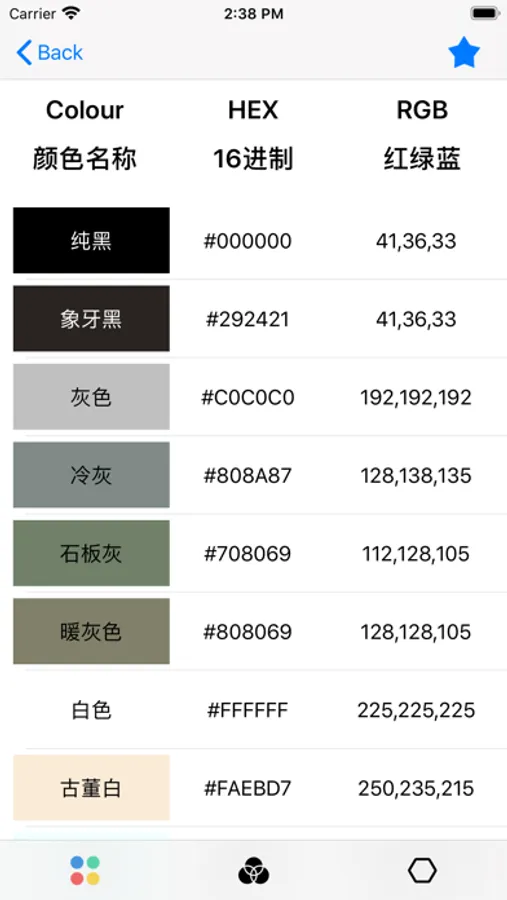Open the hexagon tab icon
507x900 pixels.
[422, 871]
